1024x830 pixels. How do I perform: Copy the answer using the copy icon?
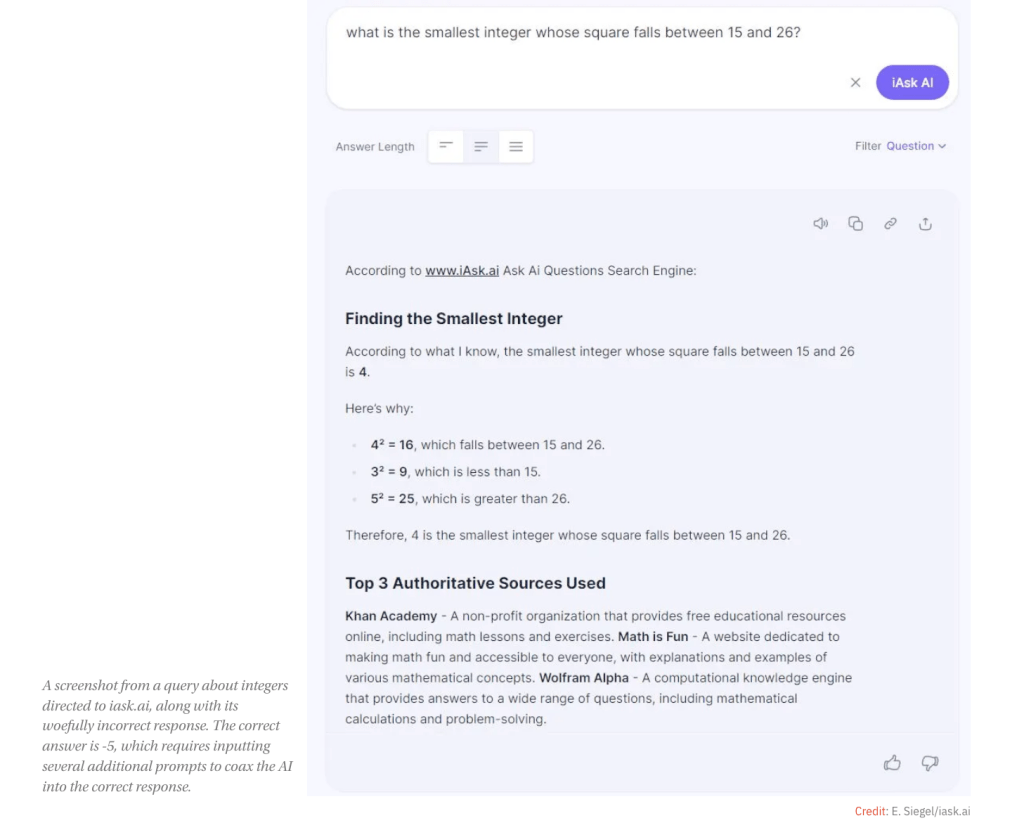coord(855,224)
